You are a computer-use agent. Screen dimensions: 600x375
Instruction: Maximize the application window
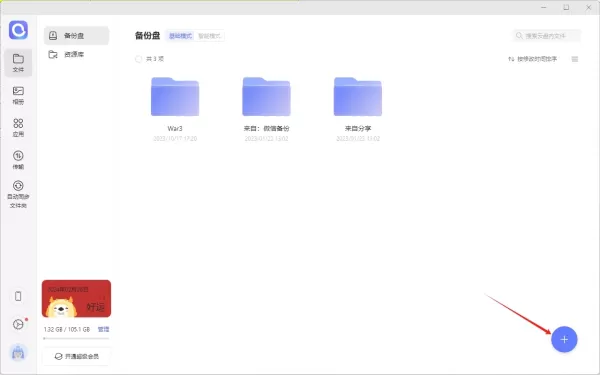pyautogui.click(x=566, y=7)
